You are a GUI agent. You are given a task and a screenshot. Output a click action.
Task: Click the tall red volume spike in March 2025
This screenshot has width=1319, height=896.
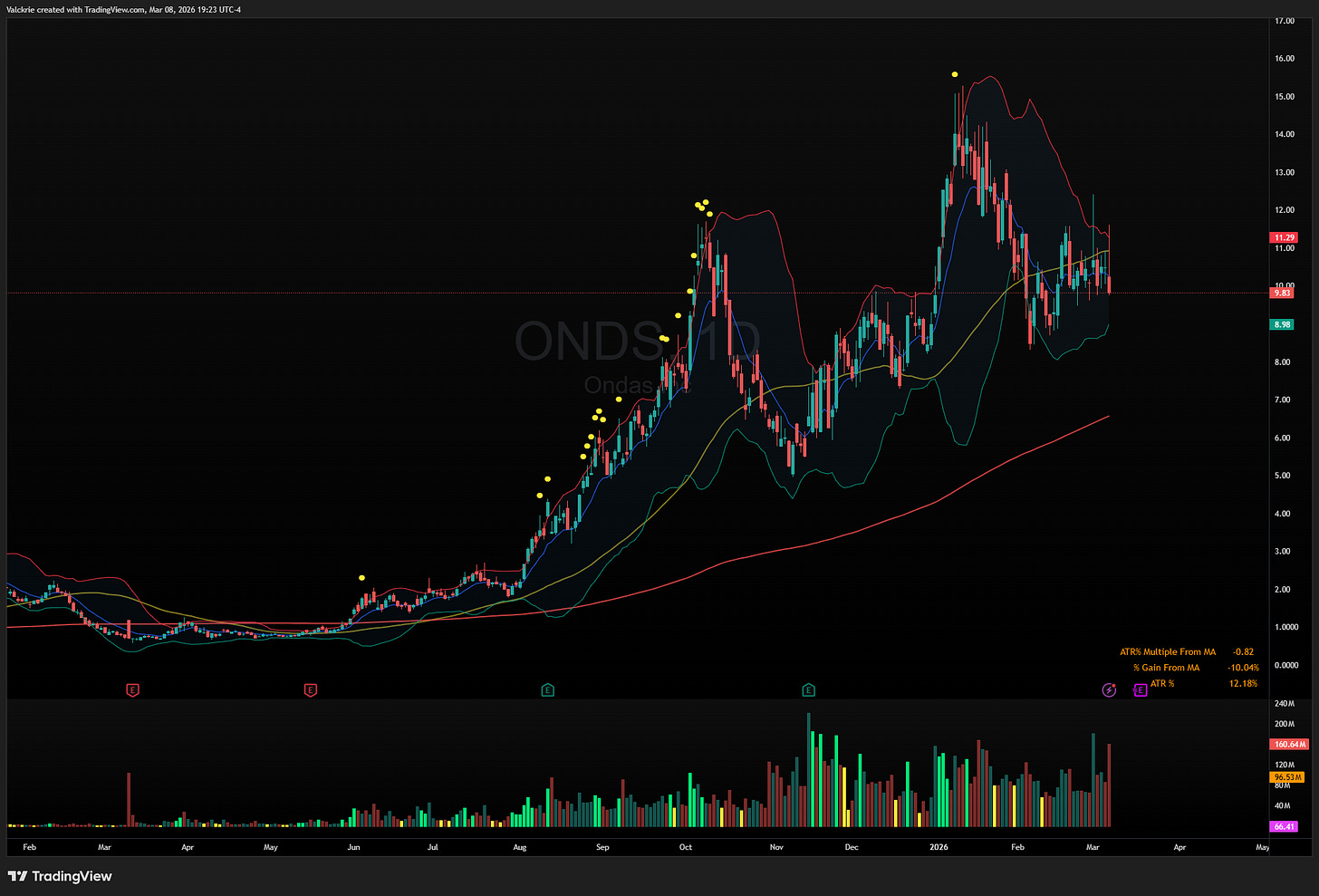[129, 799]
